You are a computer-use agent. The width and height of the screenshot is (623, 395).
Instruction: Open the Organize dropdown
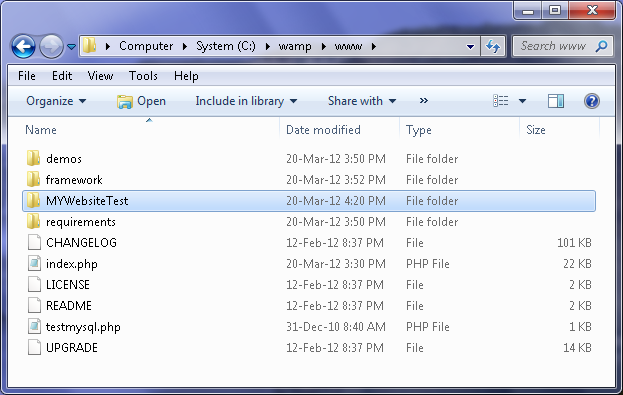tap(56, 101)
